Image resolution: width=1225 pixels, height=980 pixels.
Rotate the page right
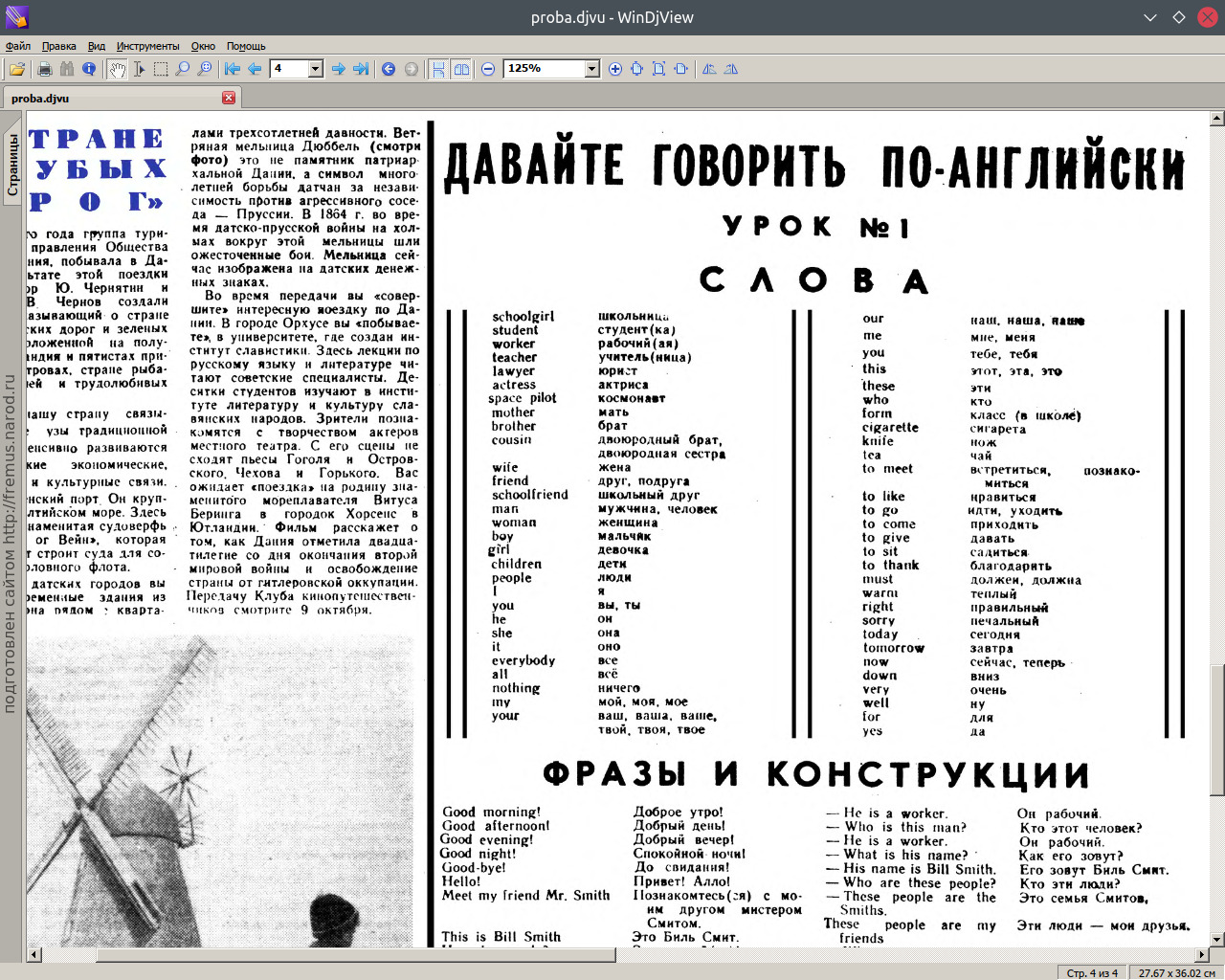point(731,69)
